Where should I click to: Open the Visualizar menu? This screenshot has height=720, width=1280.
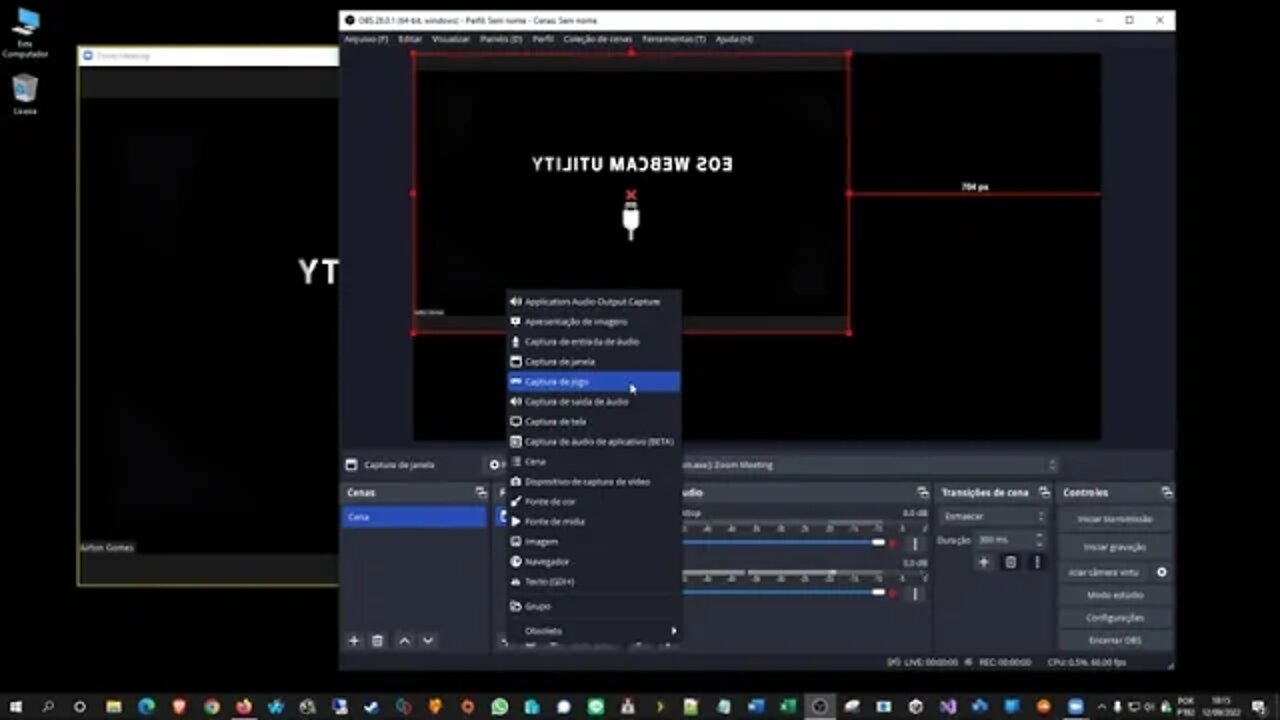click(x=451, y=38)
